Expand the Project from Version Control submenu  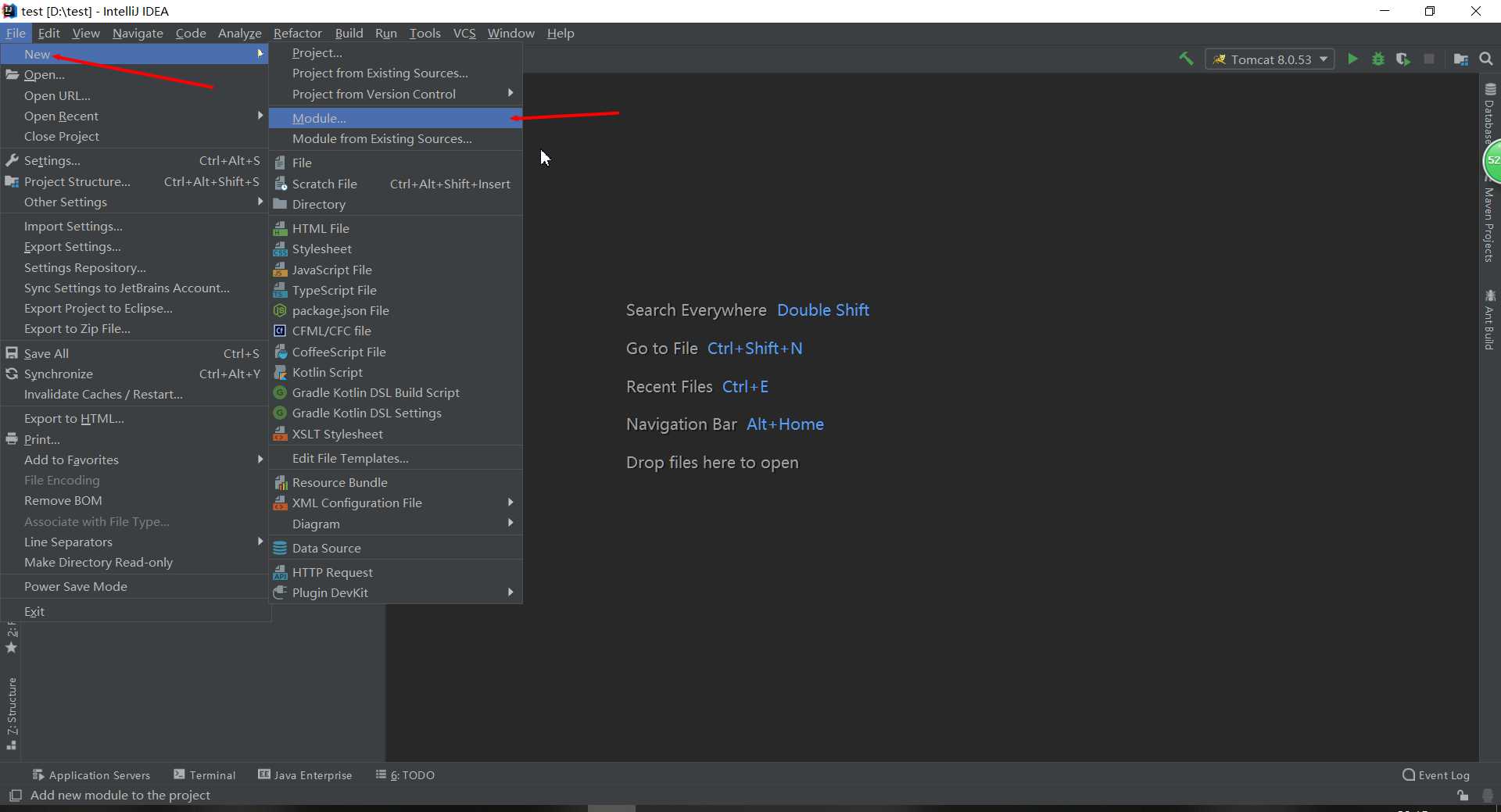[x=396, y=94]
